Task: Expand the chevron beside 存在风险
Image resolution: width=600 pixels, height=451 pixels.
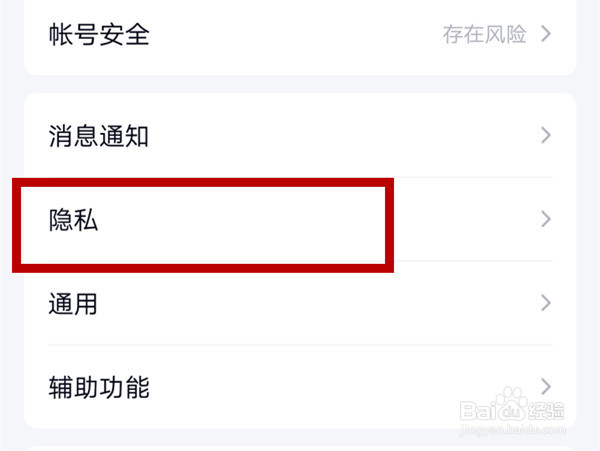Action: pyautogui.click(x=546, y=34)
